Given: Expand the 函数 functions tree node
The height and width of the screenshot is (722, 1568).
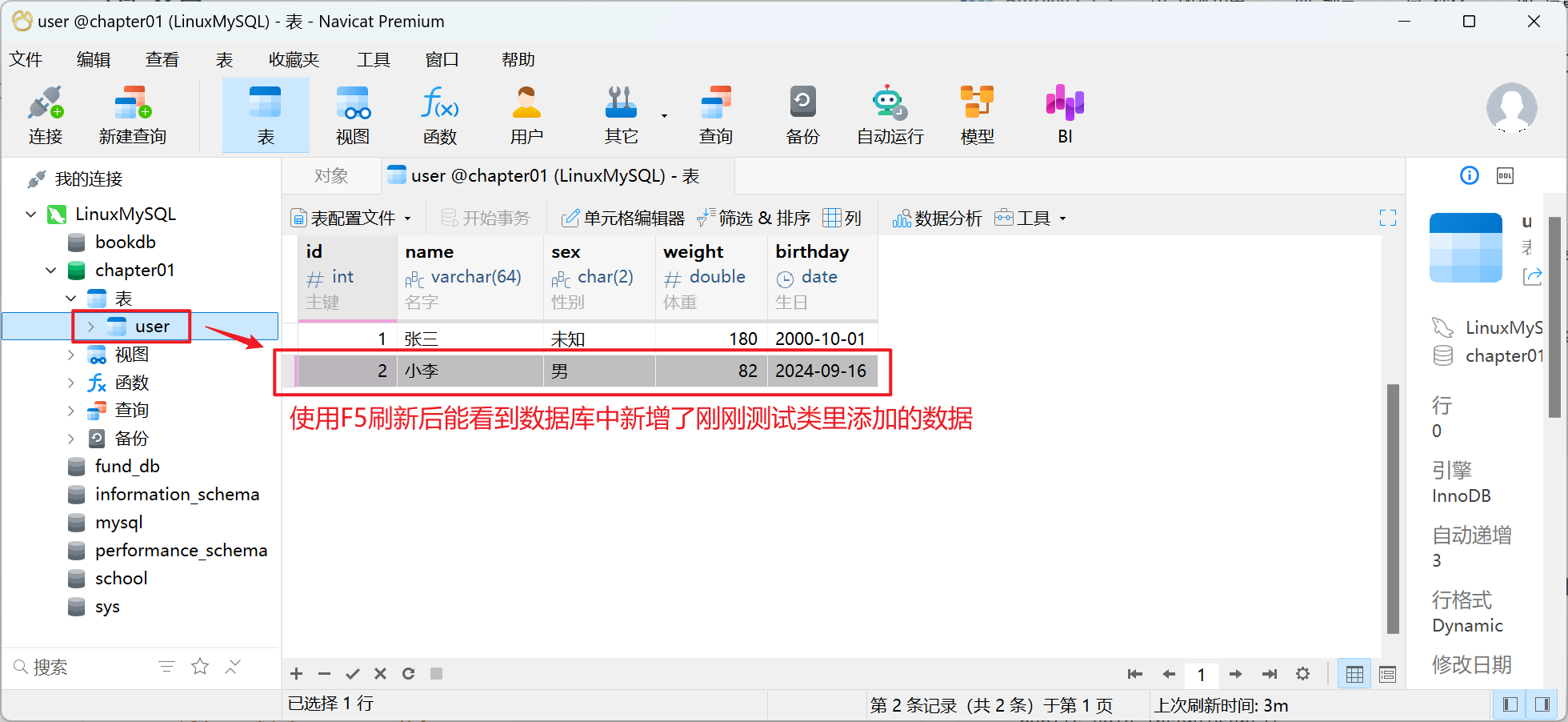Looking at the screenshot, I should pyautogui.click(x=71, y=383).
